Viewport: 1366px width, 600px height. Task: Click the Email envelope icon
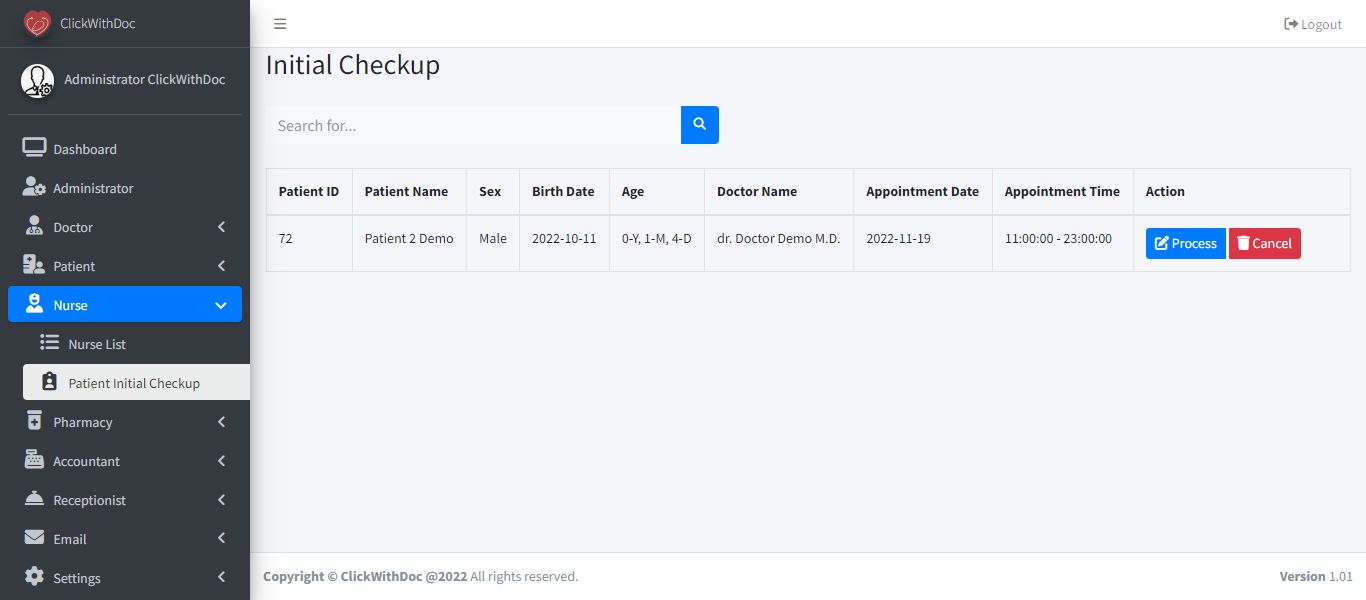(x=34, y=539)
